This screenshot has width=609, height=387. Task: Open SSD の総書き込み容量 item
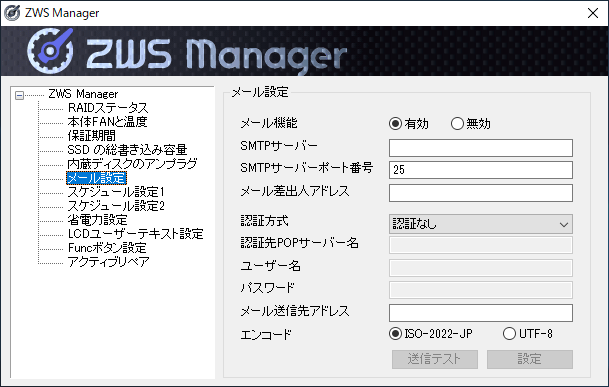click(x=127, y=150)
